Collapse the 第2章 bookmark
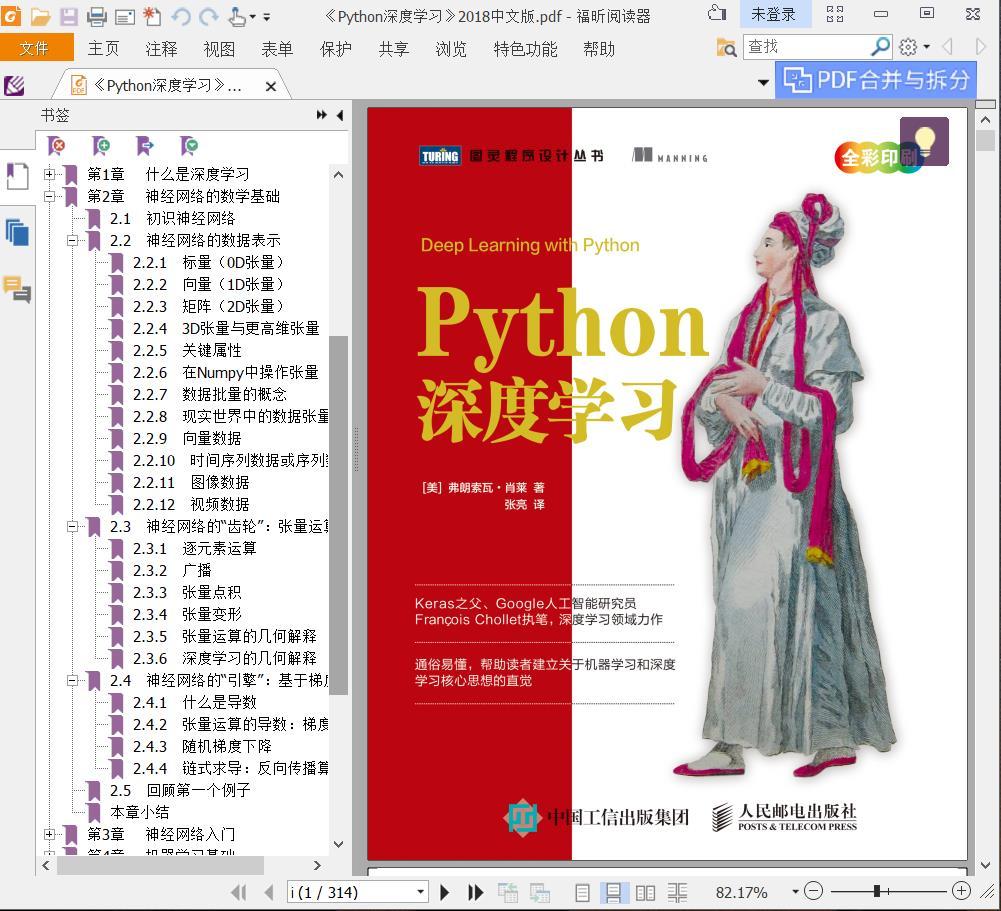 pos(49,196)
